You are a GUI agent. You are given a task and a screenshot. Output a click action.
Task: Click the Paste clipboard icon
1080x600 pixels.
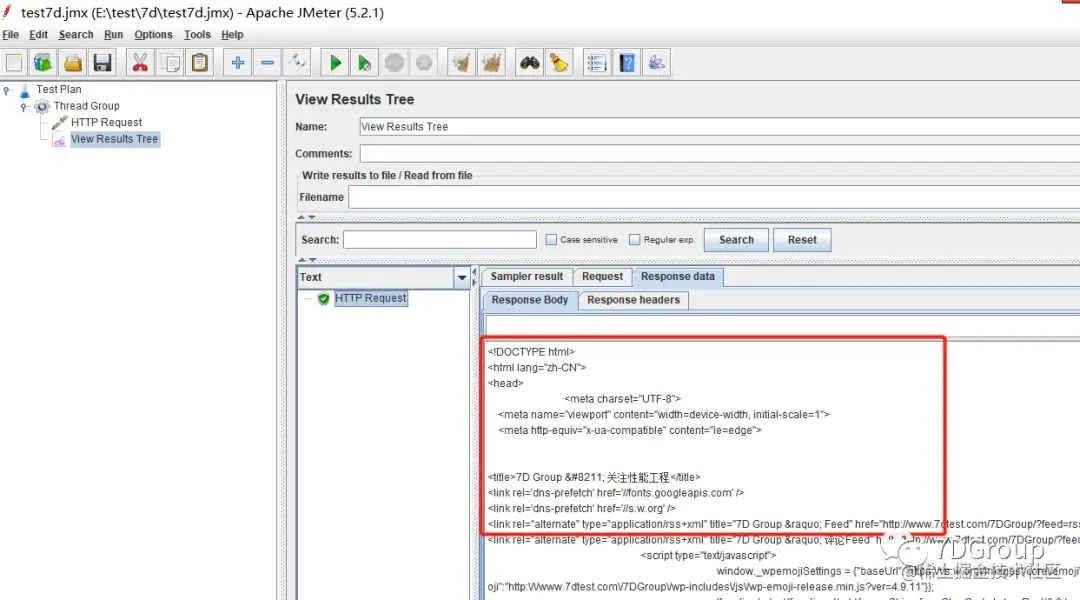[x=200, y=63]
